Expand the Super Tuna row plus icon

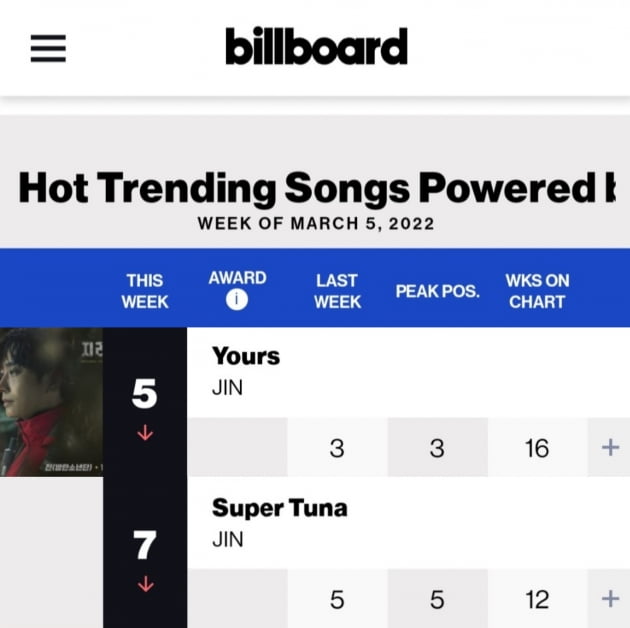point(610,599)
